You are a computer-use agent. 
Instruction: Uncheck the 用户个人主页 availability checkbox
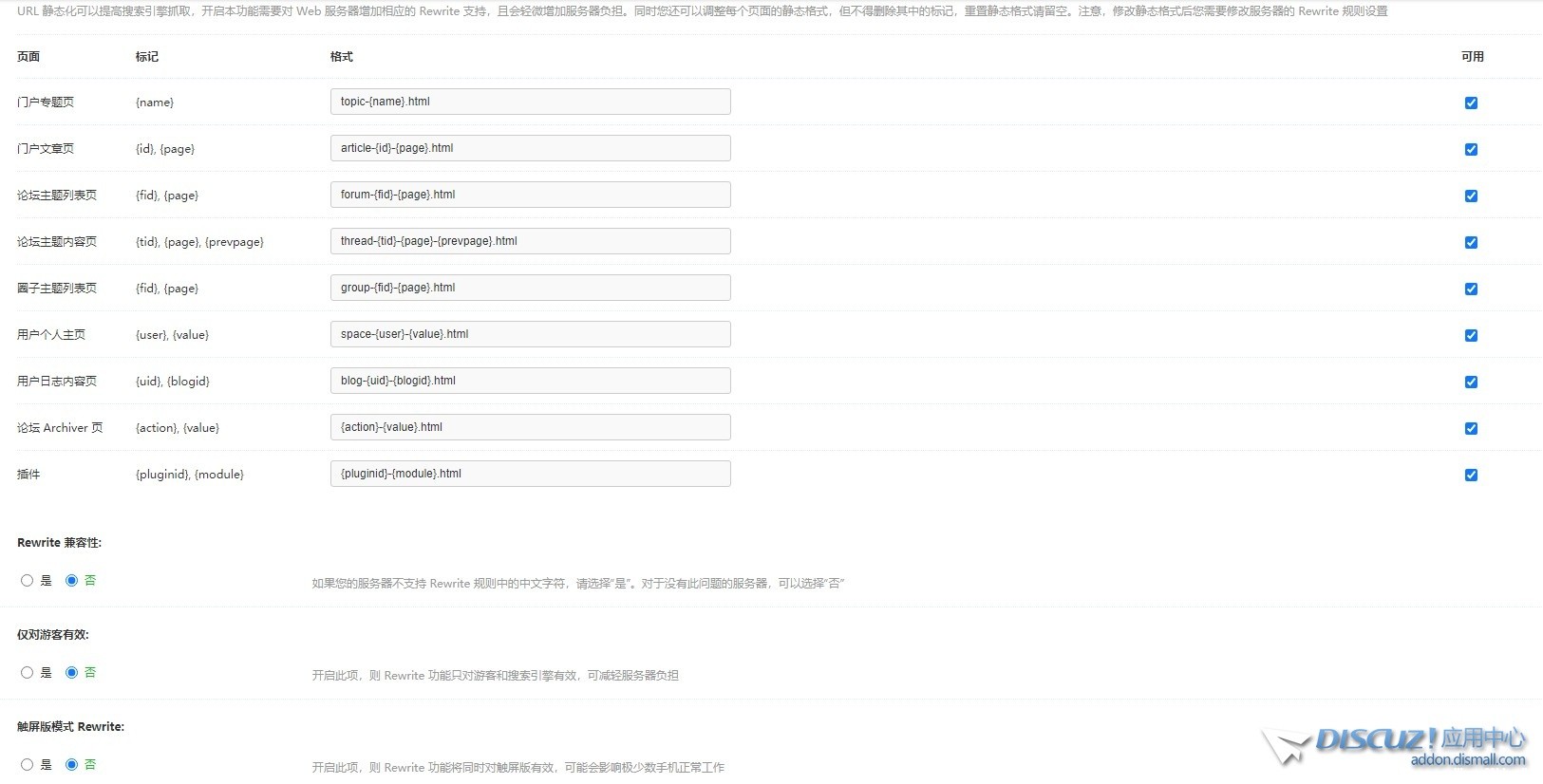pos(1471,335)
